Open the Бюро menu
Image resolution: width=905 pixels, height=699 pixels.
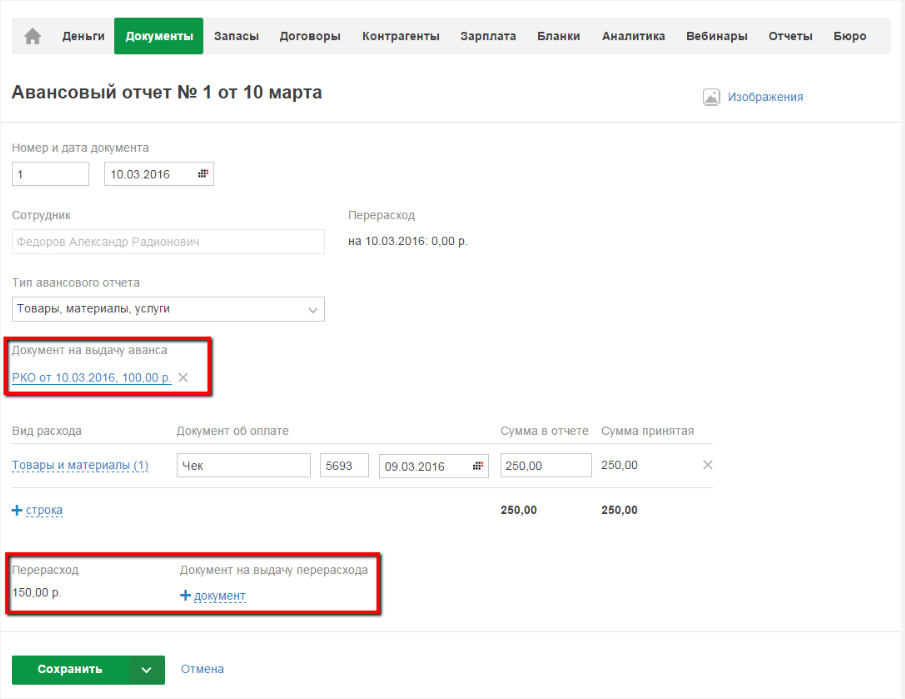pyautogui.click(x=850, y=36)
